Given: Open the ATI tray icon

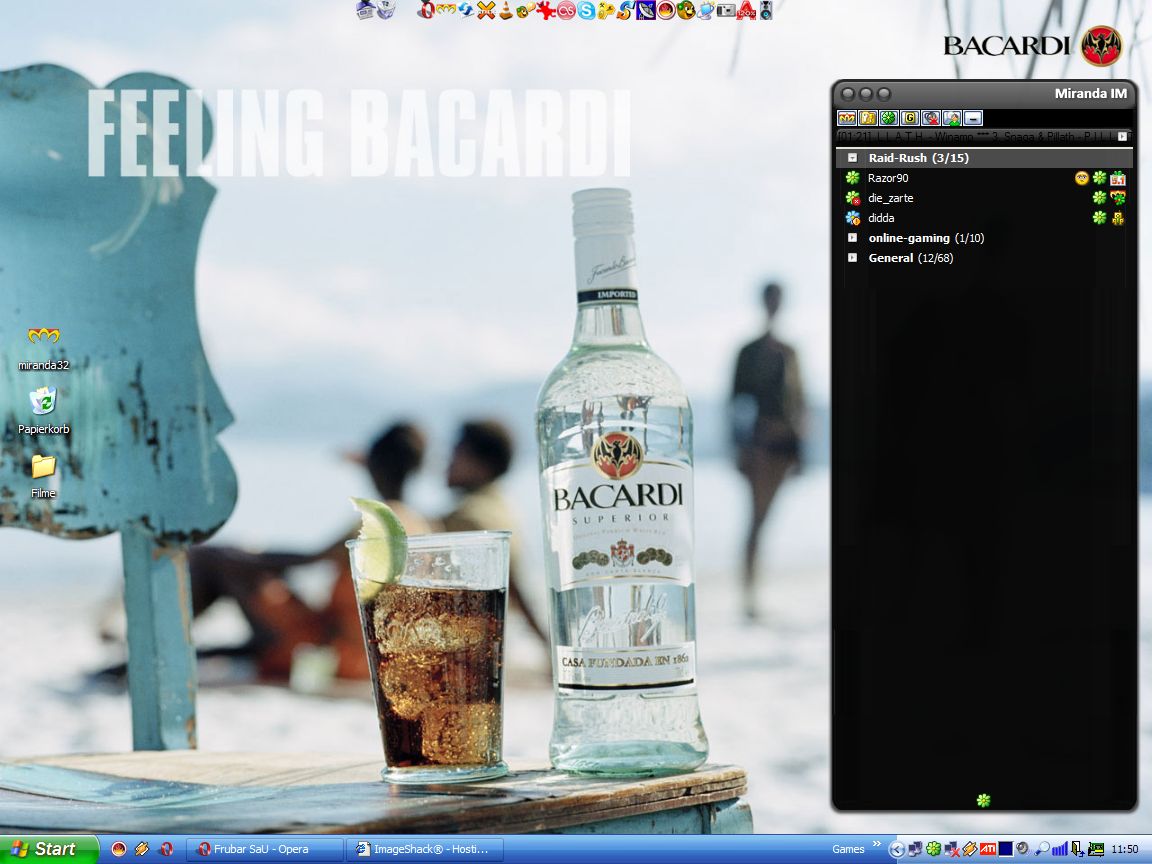Looking at the screenshot, I should (x=987, y=849).
